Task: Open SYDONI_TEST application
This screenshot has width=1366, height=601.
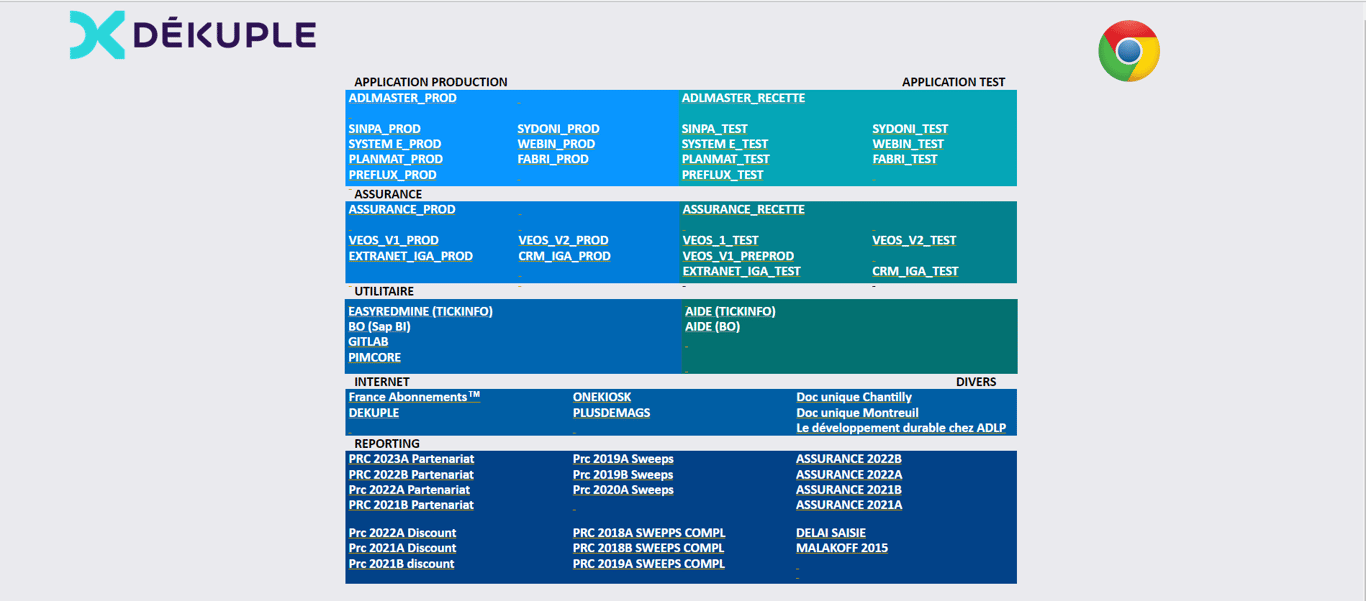Action: 910,129
